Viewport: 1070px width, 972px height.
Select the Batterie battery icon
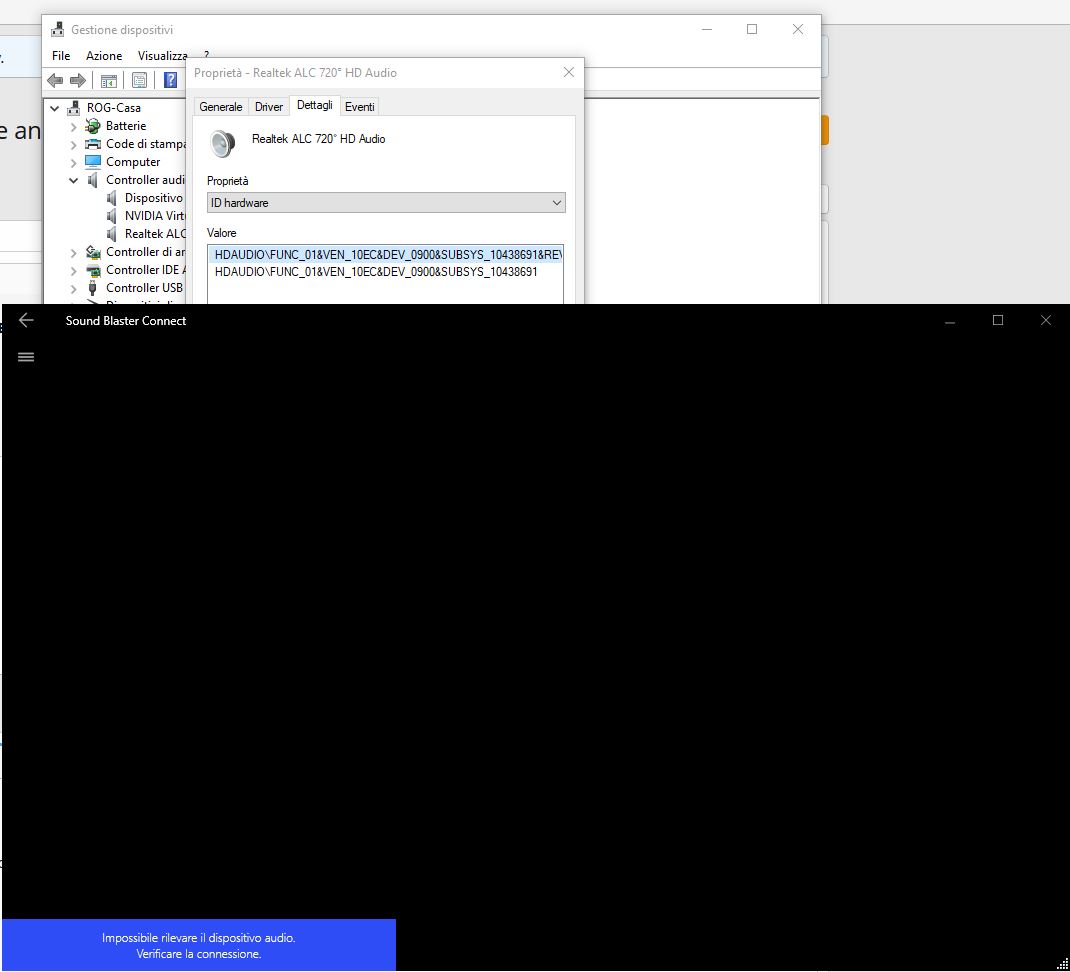coord(93,126)
